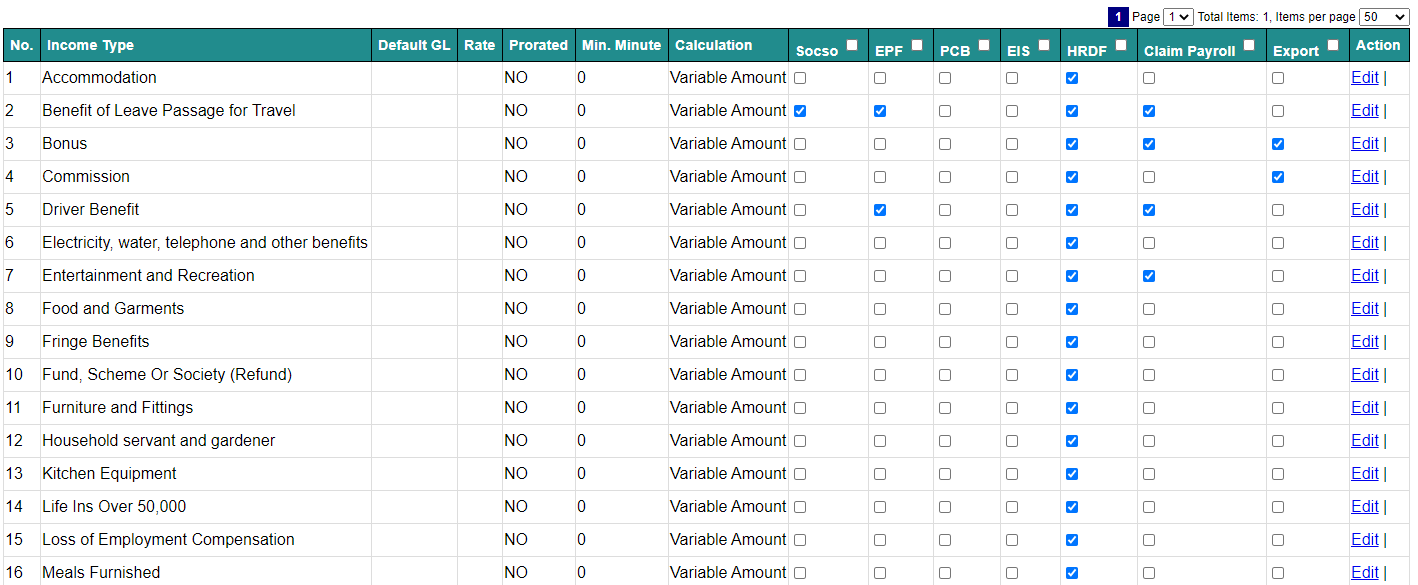This screenshot has height=585, width=1418.
Task: Click the Calculation column header
Action: click(x=713, y=45)
